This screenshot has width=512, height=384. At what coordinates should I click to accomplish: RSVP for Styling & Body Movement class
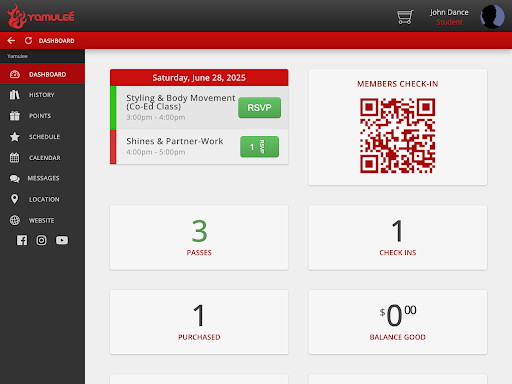[259, 108]
